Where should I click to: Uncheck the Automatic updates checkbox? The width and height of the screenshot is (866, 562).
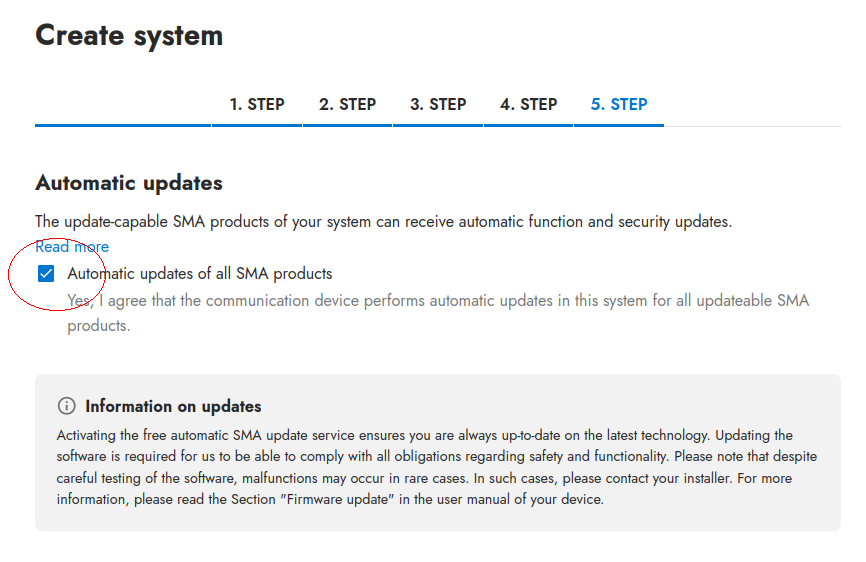point(46,274)
